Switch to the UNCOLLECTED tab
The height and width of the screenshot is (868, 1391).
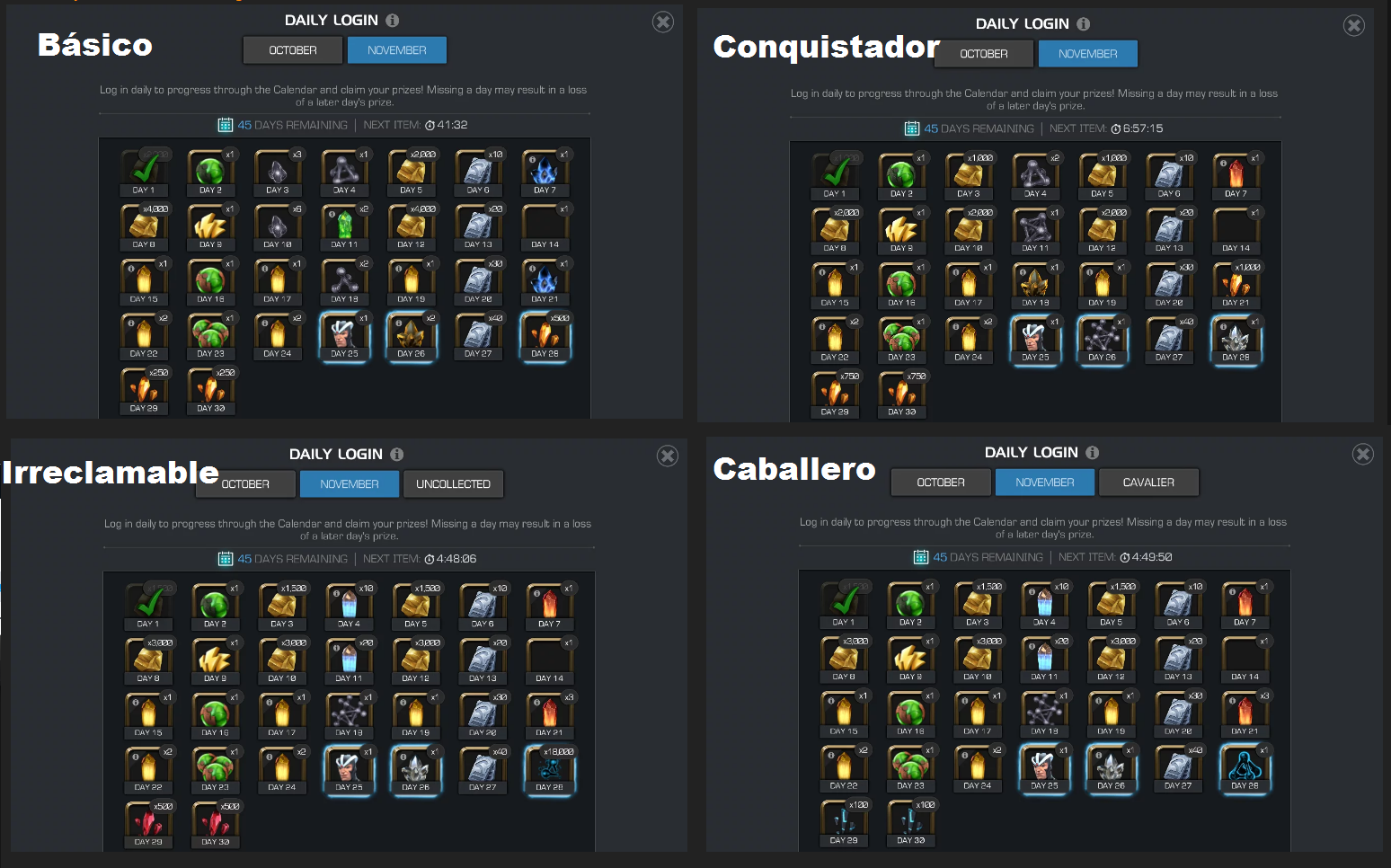coord(454,484)
